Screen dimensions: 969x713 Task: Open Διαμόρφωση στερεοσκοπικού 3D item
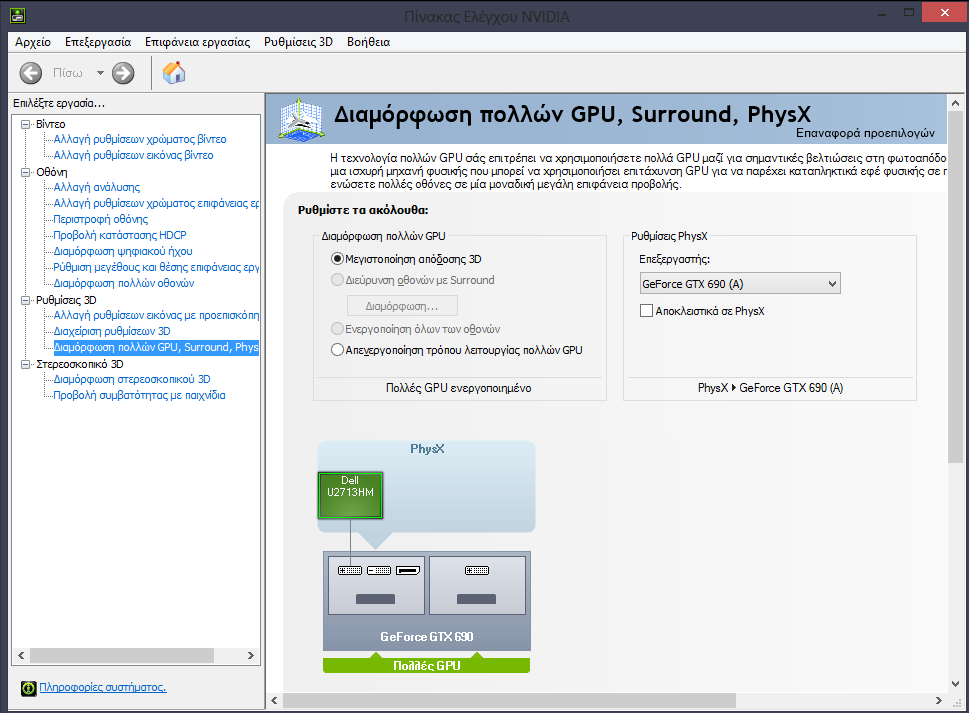coord(132,379)
